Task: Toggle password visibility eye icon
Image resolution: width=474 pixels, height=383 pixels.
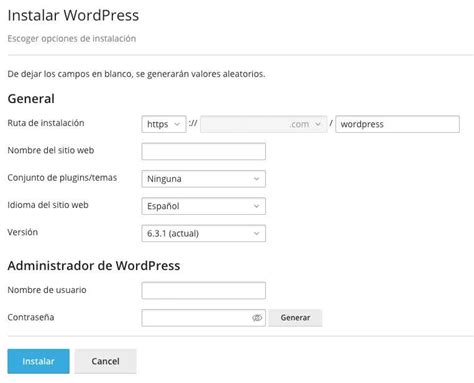Action: [257, 318]
